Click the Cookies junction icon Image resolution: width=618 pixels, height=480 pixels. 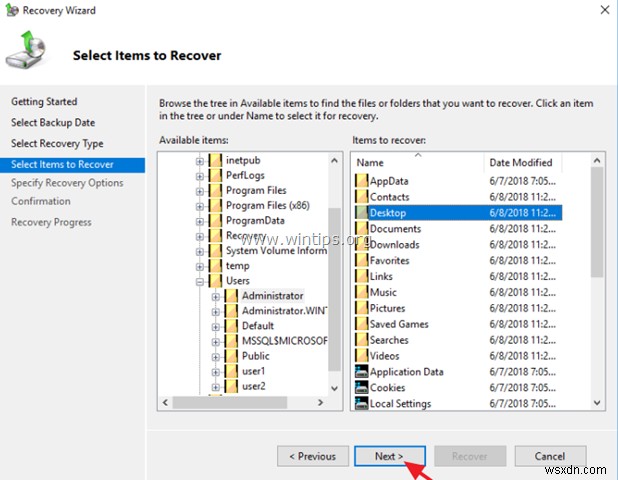[361, 387]
